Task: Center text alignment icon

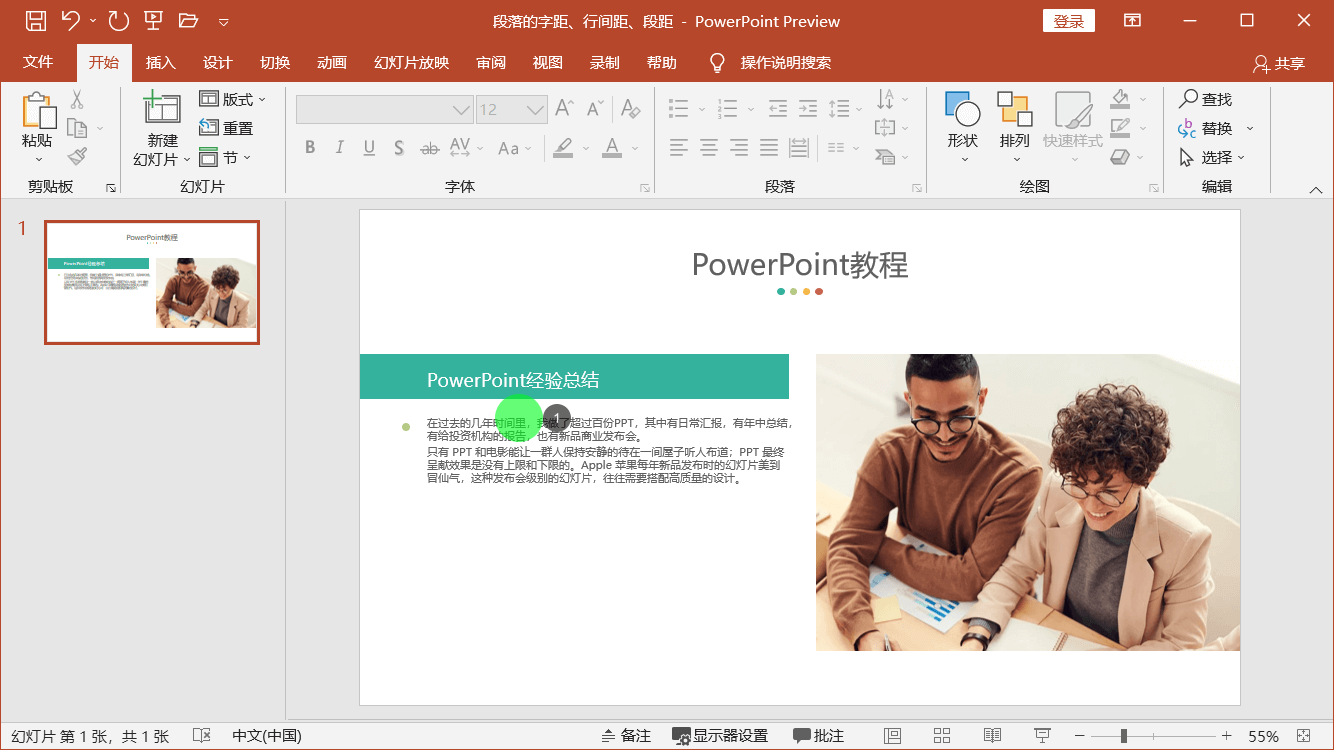Action: pos(709,148)
